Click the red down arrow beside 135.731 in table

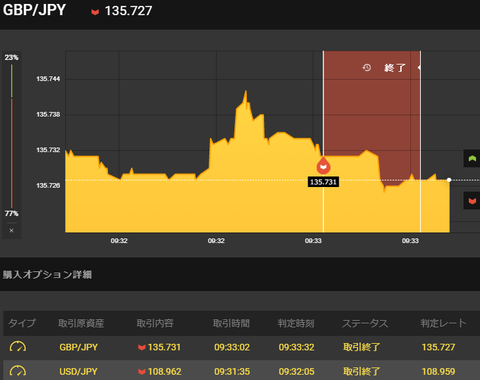point(142,348)
